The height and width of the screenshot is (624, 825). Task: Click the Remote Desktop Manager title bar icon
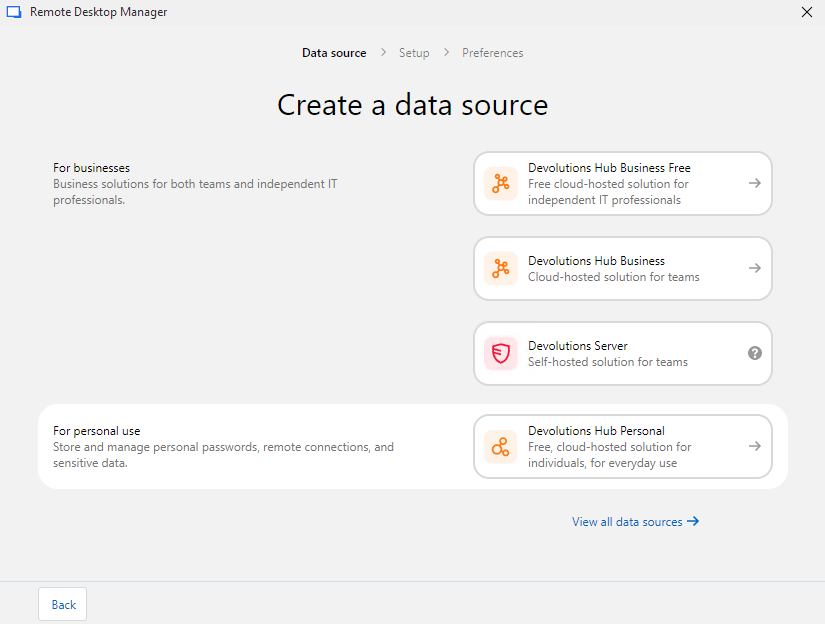(14, 13)
